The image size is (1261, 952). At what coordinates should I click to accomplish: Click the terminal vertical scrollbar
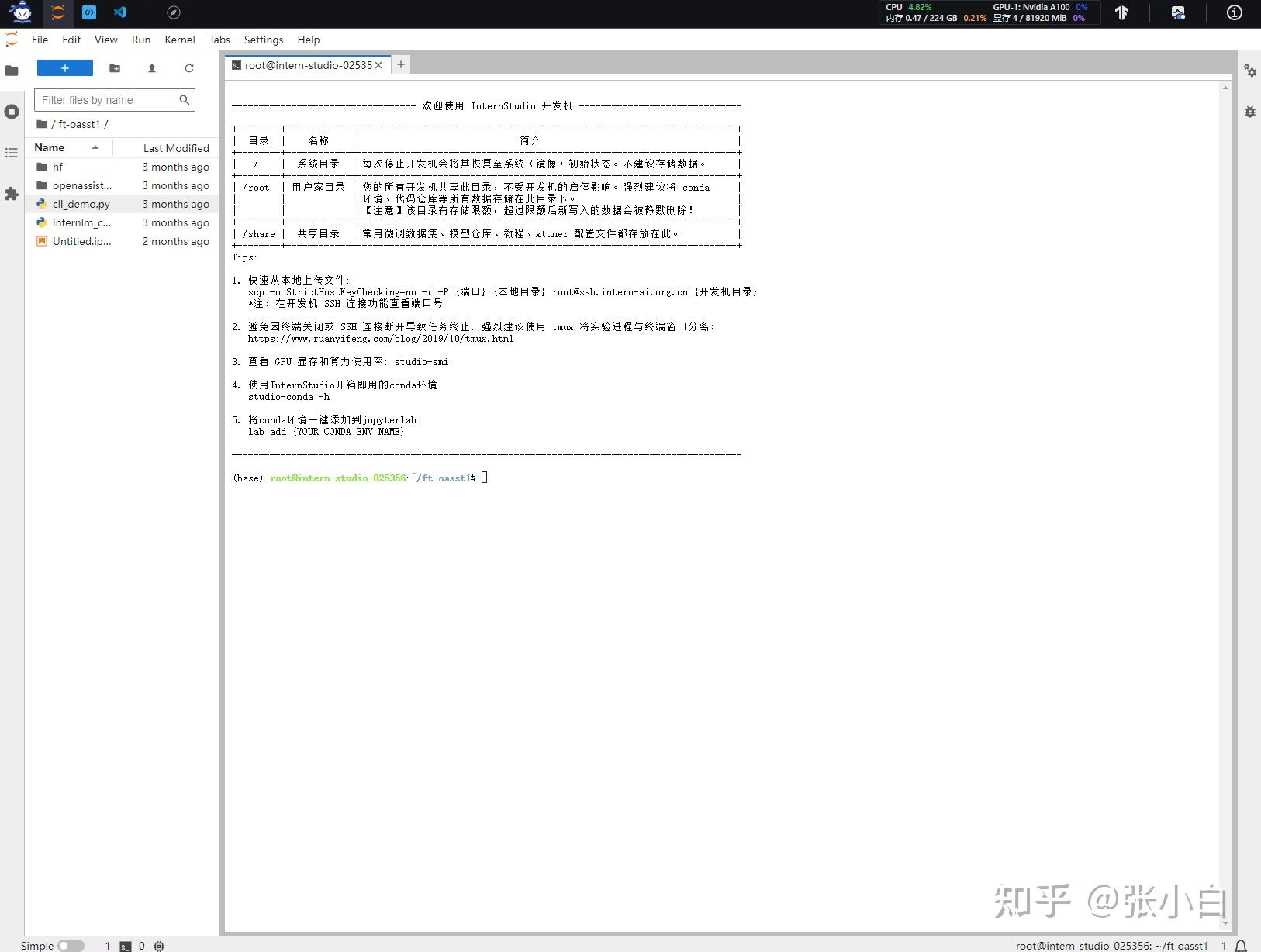tap(1225, 504)
